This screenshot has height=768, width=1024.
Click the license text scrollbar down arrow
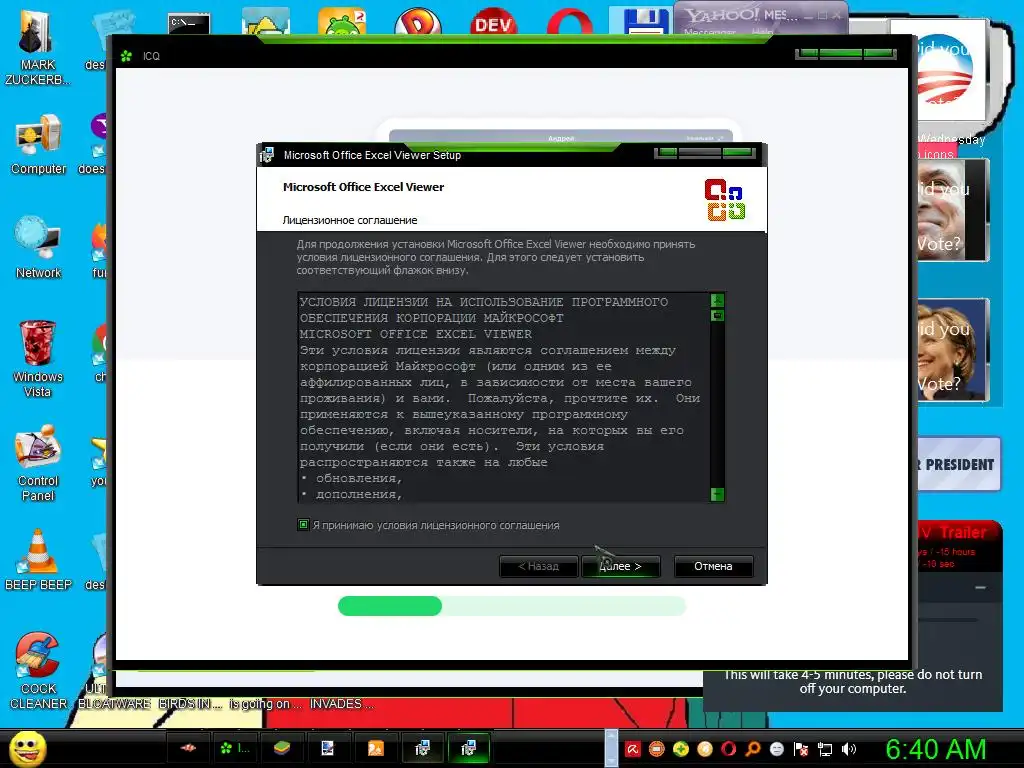(x=717, y=494)
